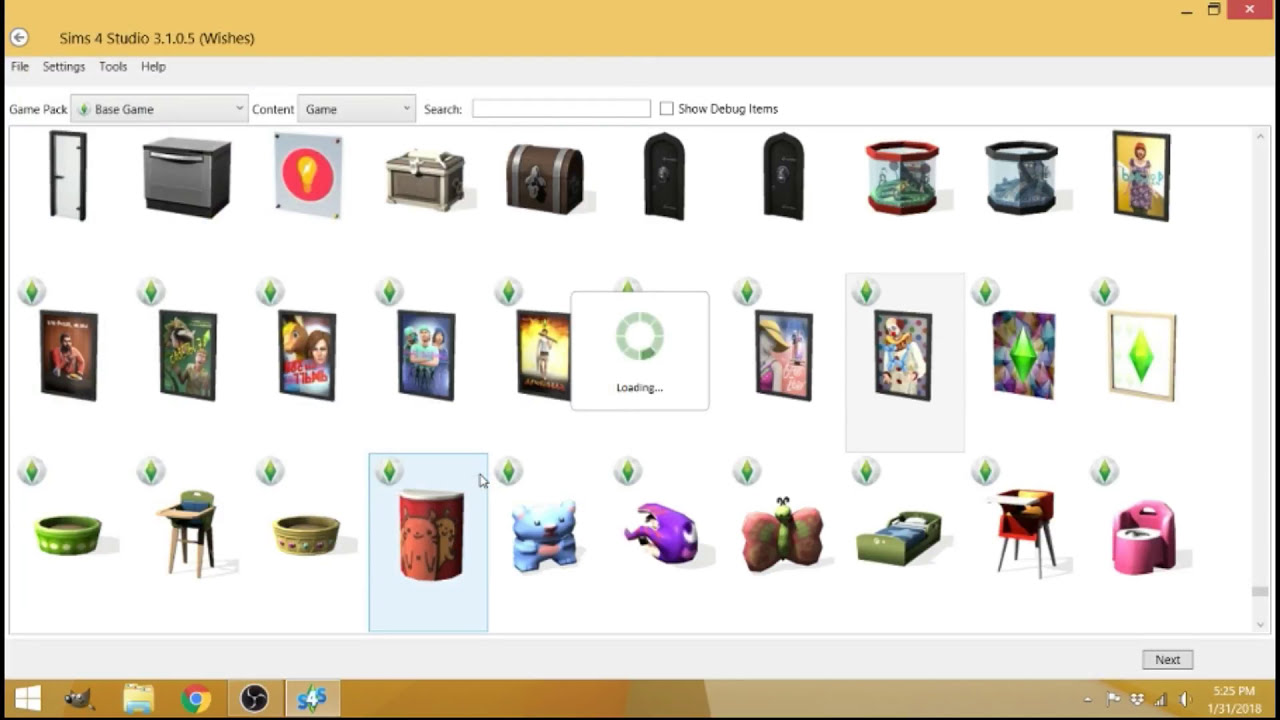Open Google Chrome from the taskbar
1280x720 pixels.
pos(196,698)
